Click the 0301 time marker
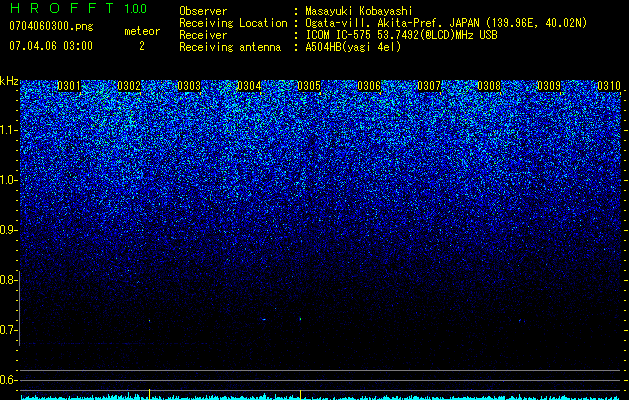 tap(69, 86)
